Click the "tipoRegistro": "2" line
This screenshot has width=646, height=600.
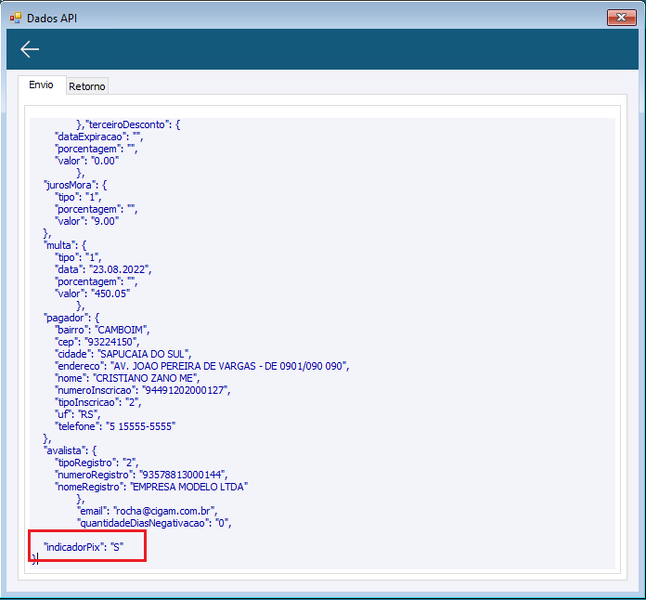click(97, 462)
